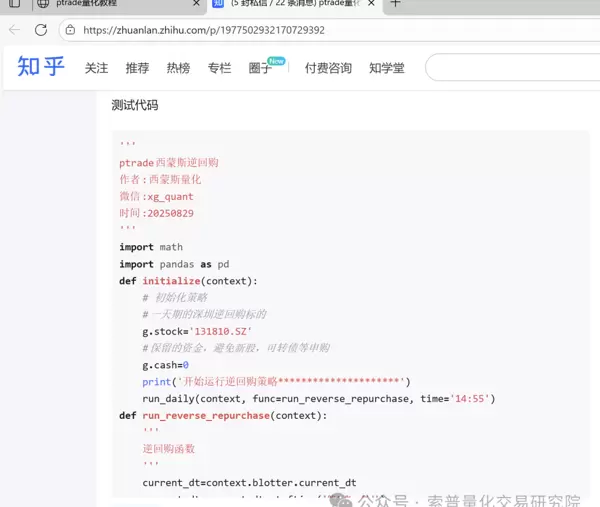
Task: Focus the Zhihu search box
Action: pos(510,68)
